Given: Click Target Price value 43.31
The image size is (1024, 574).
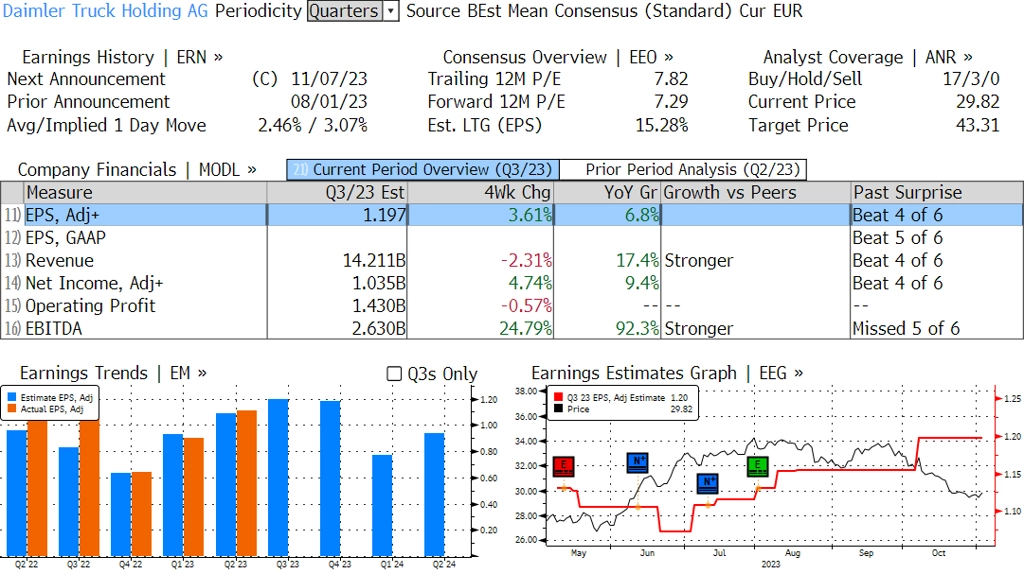Looking at the screenshot, I should tap(978, 125).
